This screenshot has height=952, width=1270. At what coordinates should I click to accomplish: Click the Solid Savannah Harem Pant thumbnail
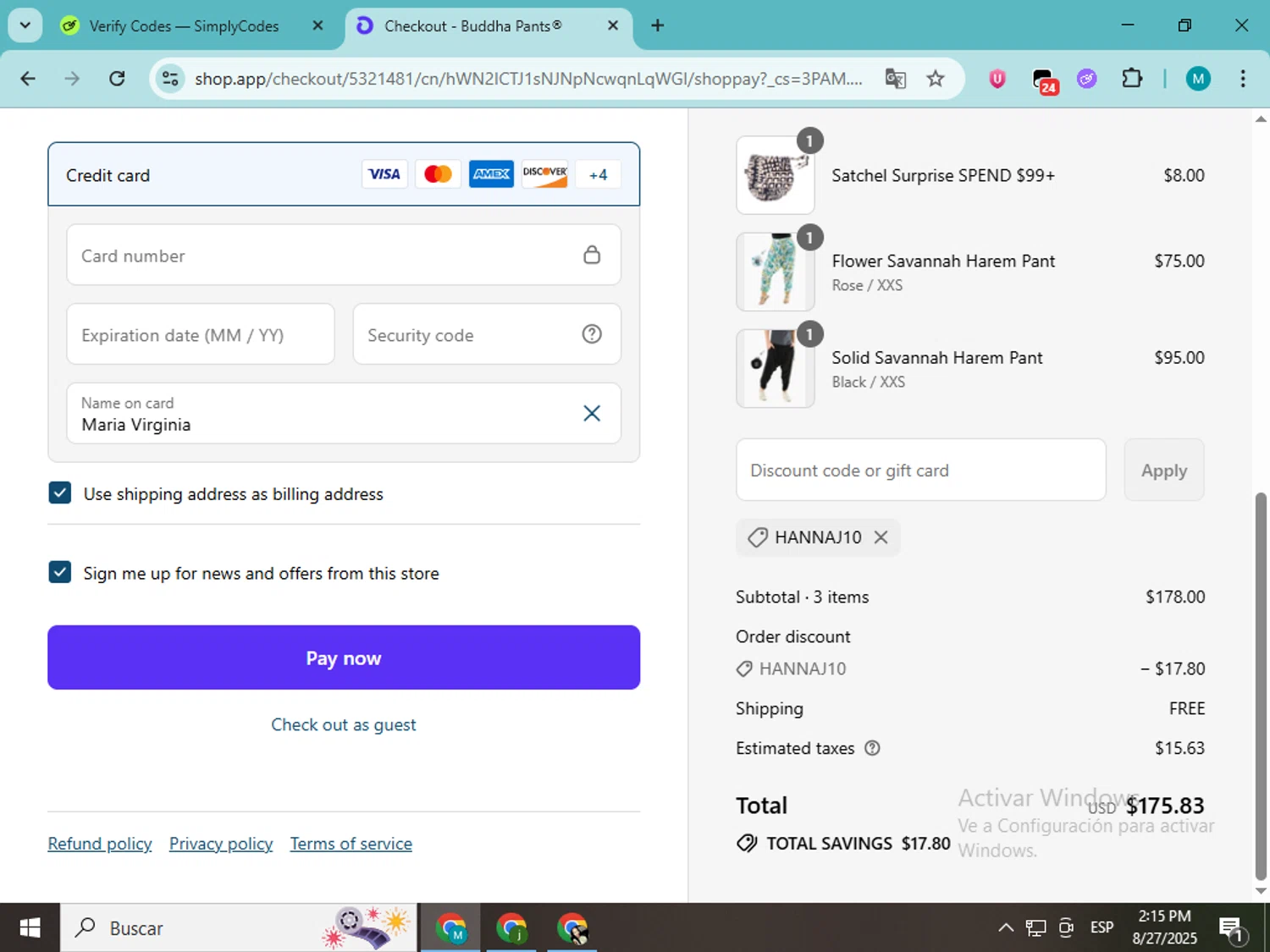[x=776, y=368]
